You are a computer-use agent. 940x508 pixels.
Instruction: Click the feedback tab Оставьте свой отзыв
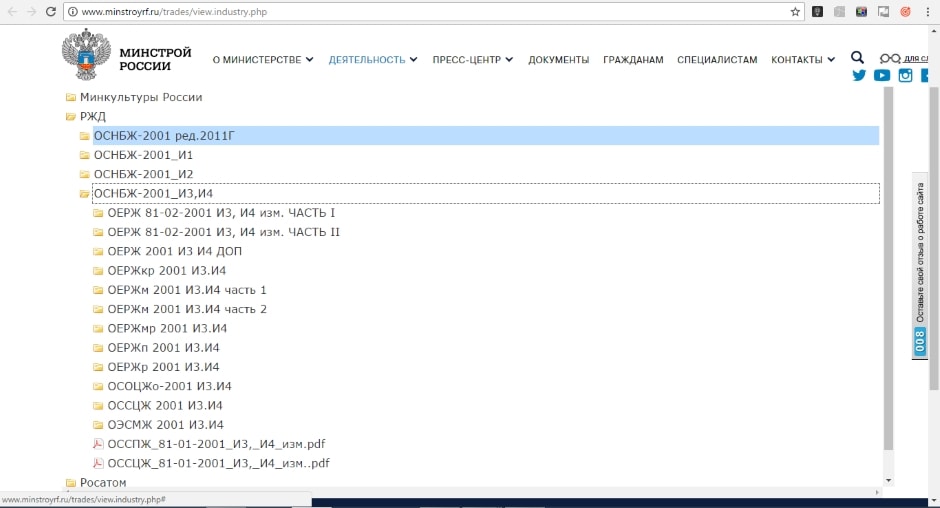pos(920,266)
